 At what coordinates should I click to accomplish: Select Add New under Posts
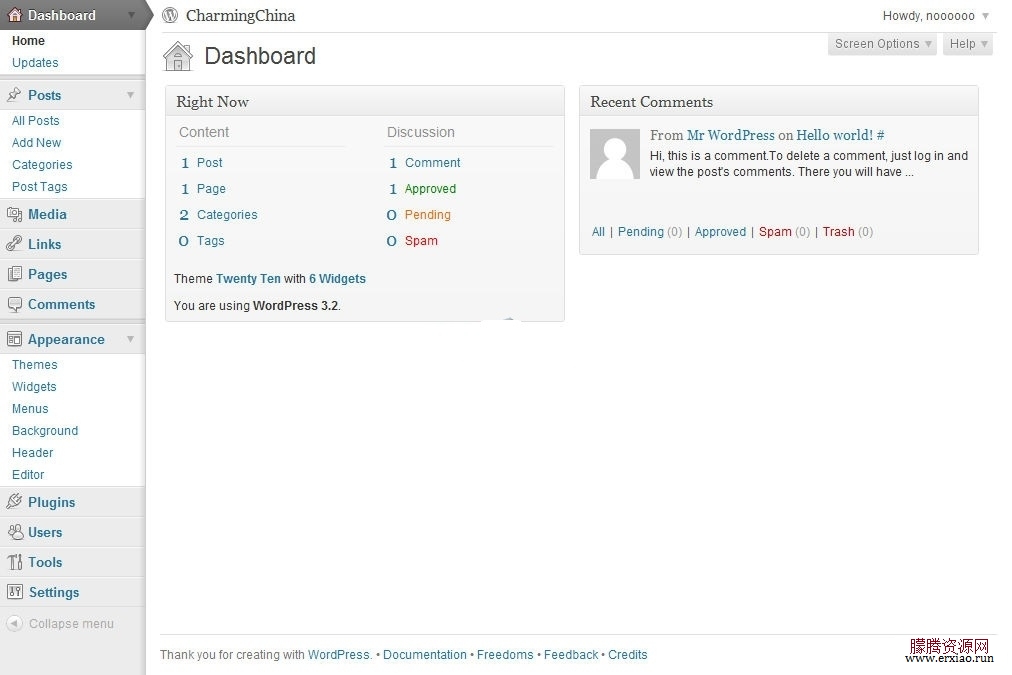pyautogui.click(x=36, y=143)
